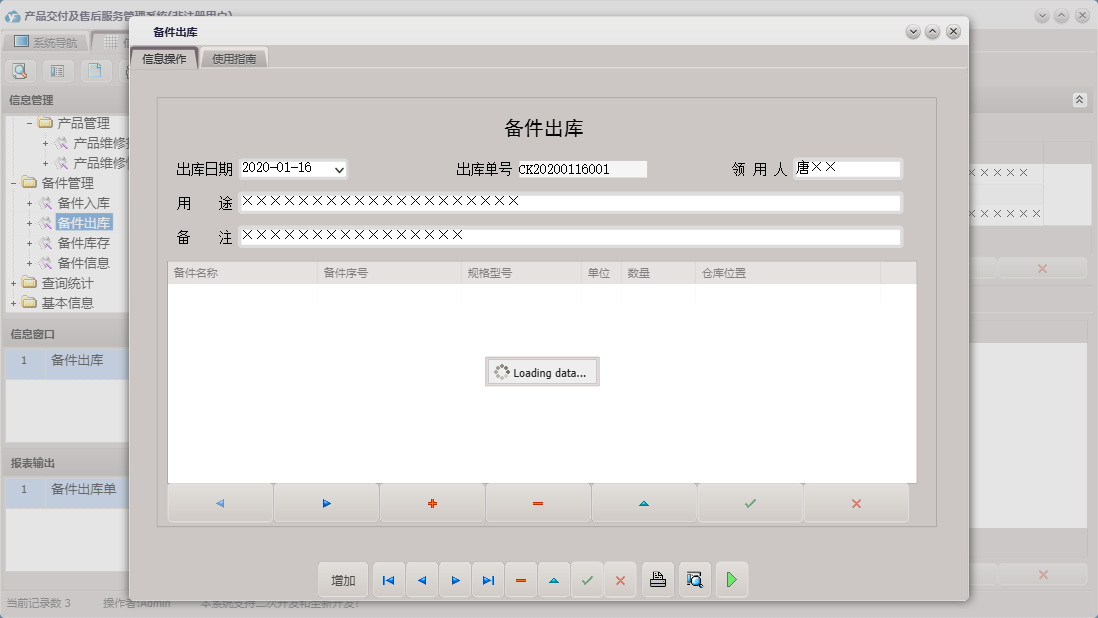Open the 出库日期 date dropdown
The height and width of the screenshot is (618, 1098).
(x=340, y=169)
